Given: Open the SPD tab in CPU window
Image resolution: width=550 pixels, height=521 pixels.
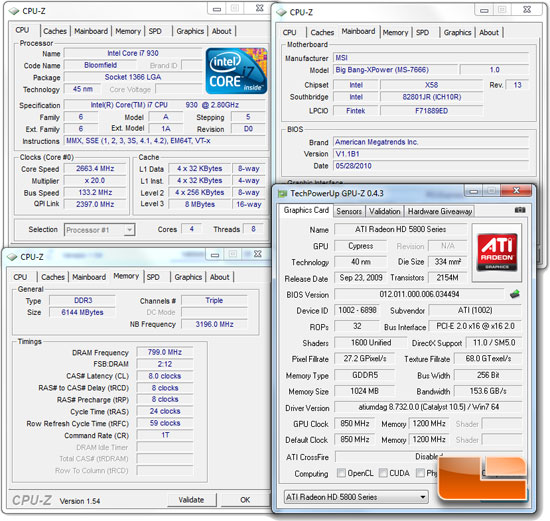Looking at the screenshot, I should click(155, 31).
